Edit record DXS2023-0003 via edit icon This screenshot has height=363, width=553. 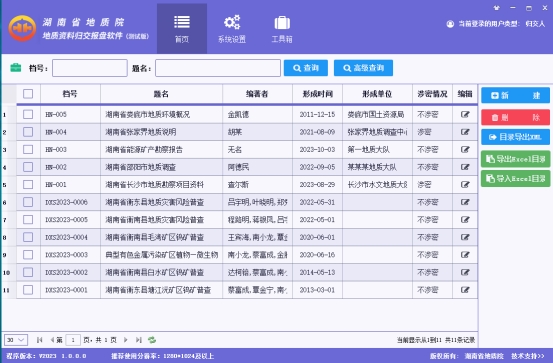(x=465, y=255)
